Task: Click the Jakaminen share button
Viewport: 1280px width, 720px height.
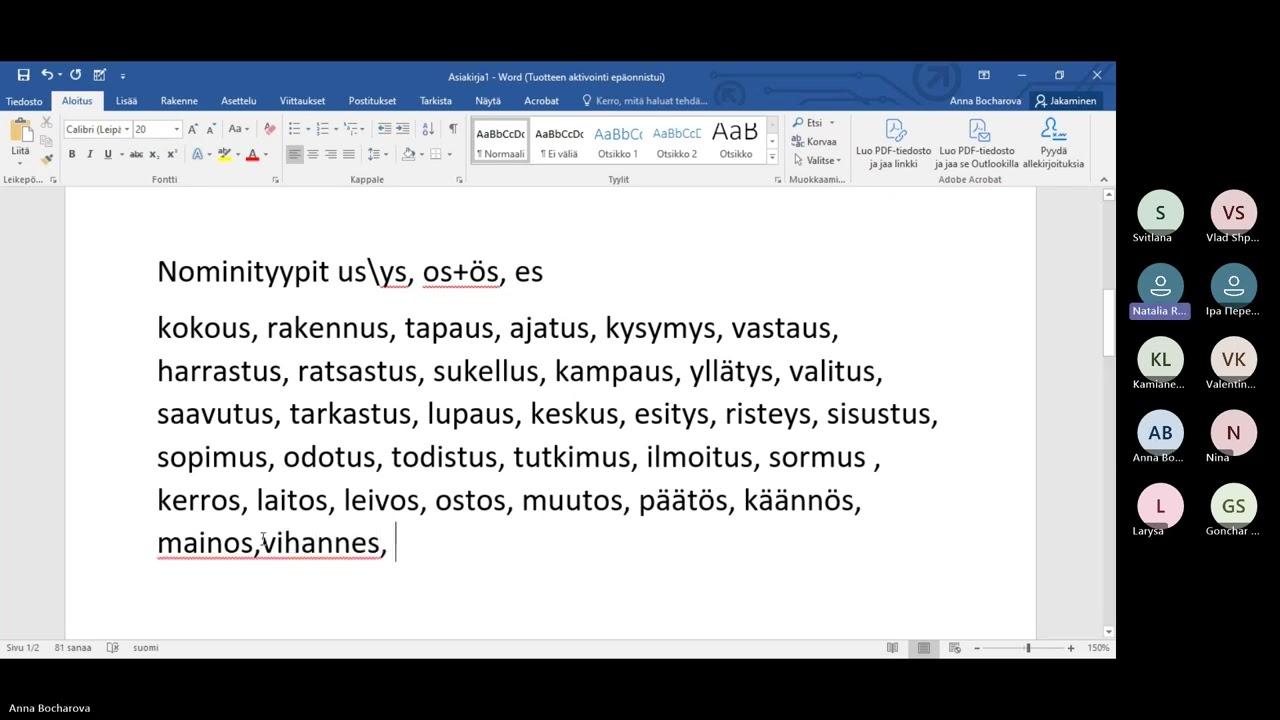Action: click(1066, 101)
